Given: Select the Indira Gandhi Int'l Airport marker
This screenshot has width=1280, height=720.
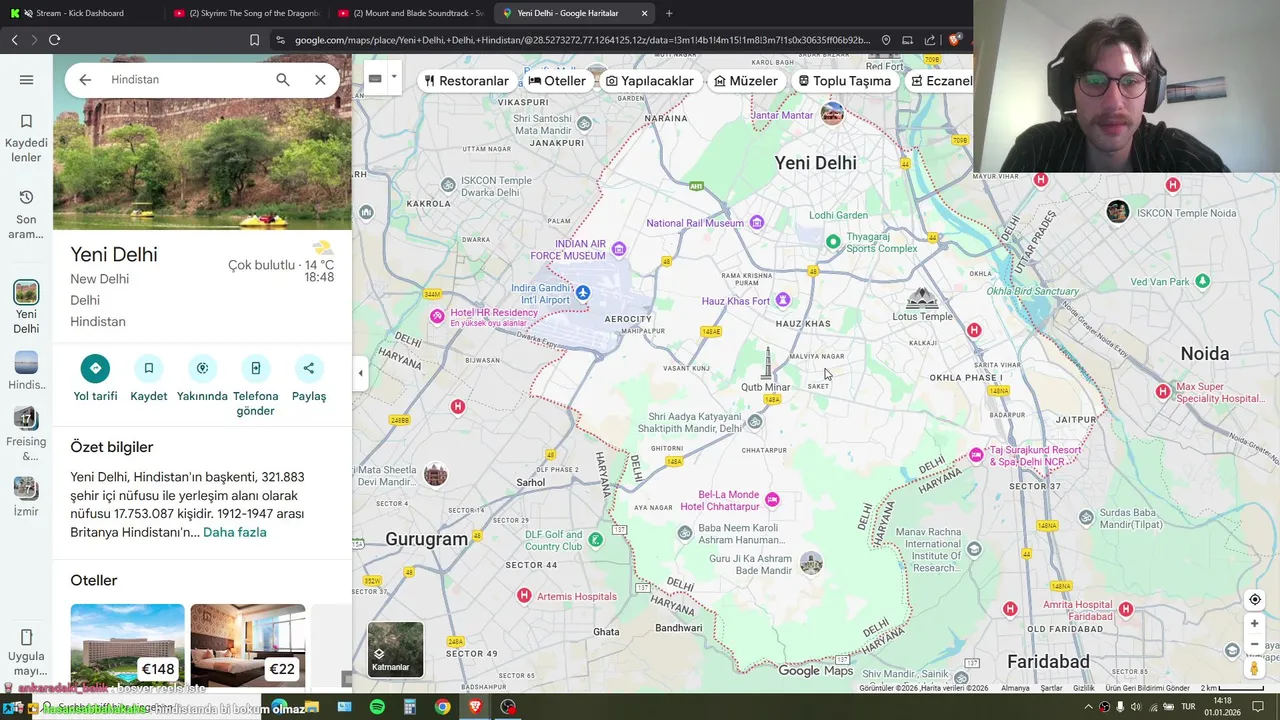Looking at the screenshot, I should click(583, 293).
